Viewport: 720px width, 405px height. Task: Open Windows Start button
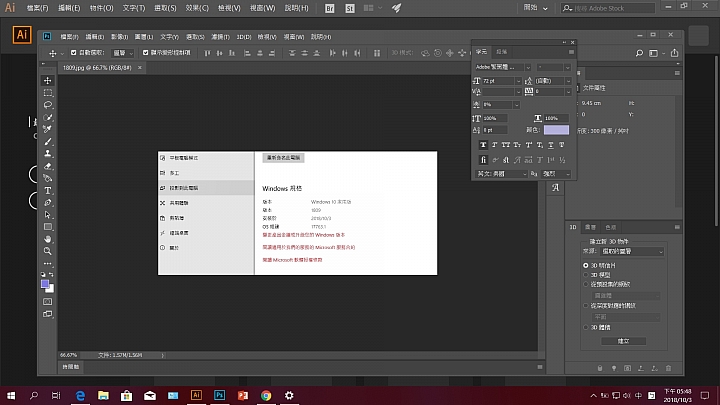pos(11,395)
